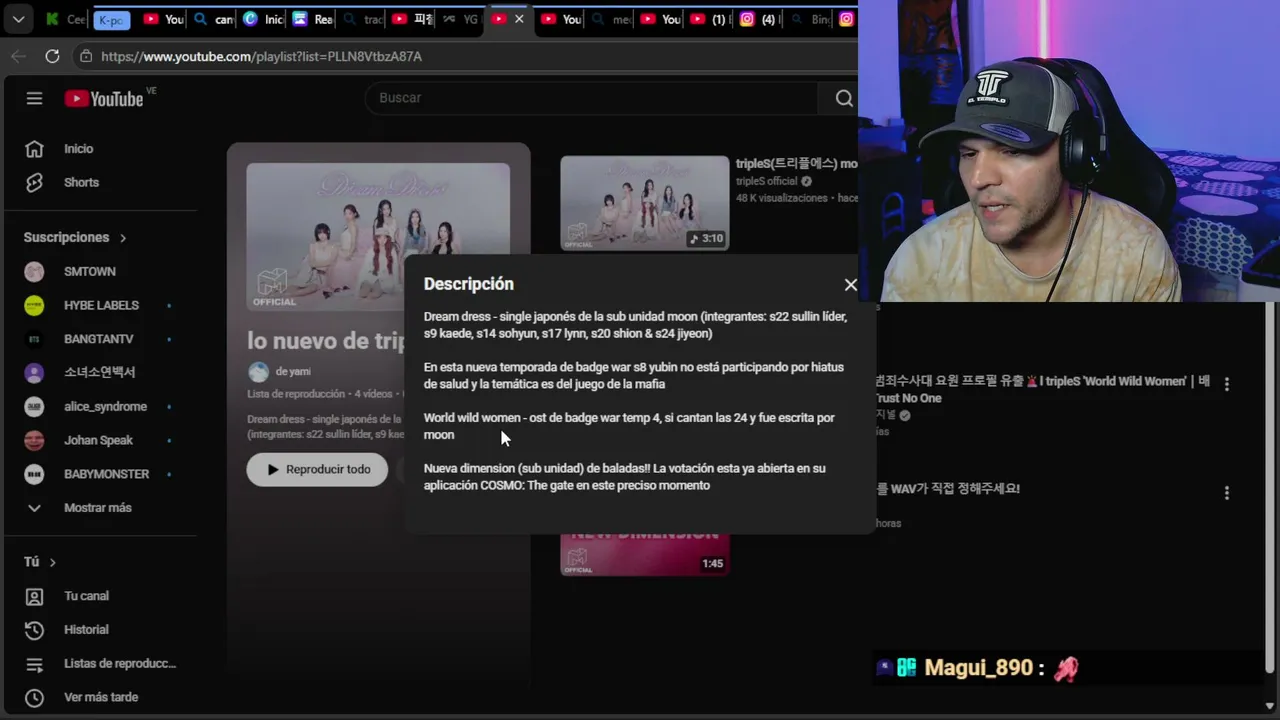Open the Tu canal link
The height and width of the screenshot is (720, 1280).
coord(86,596)
